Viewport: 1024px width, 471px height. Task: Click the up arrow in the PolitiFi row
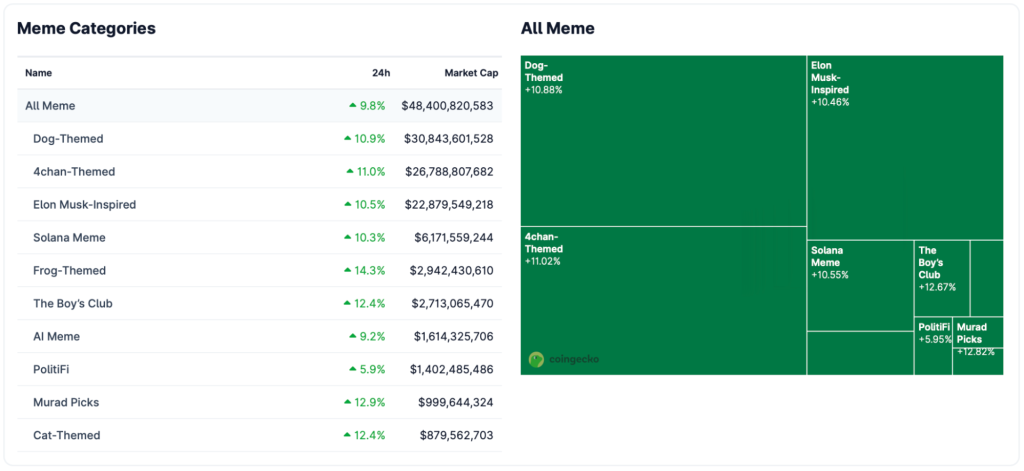point(353,370)
